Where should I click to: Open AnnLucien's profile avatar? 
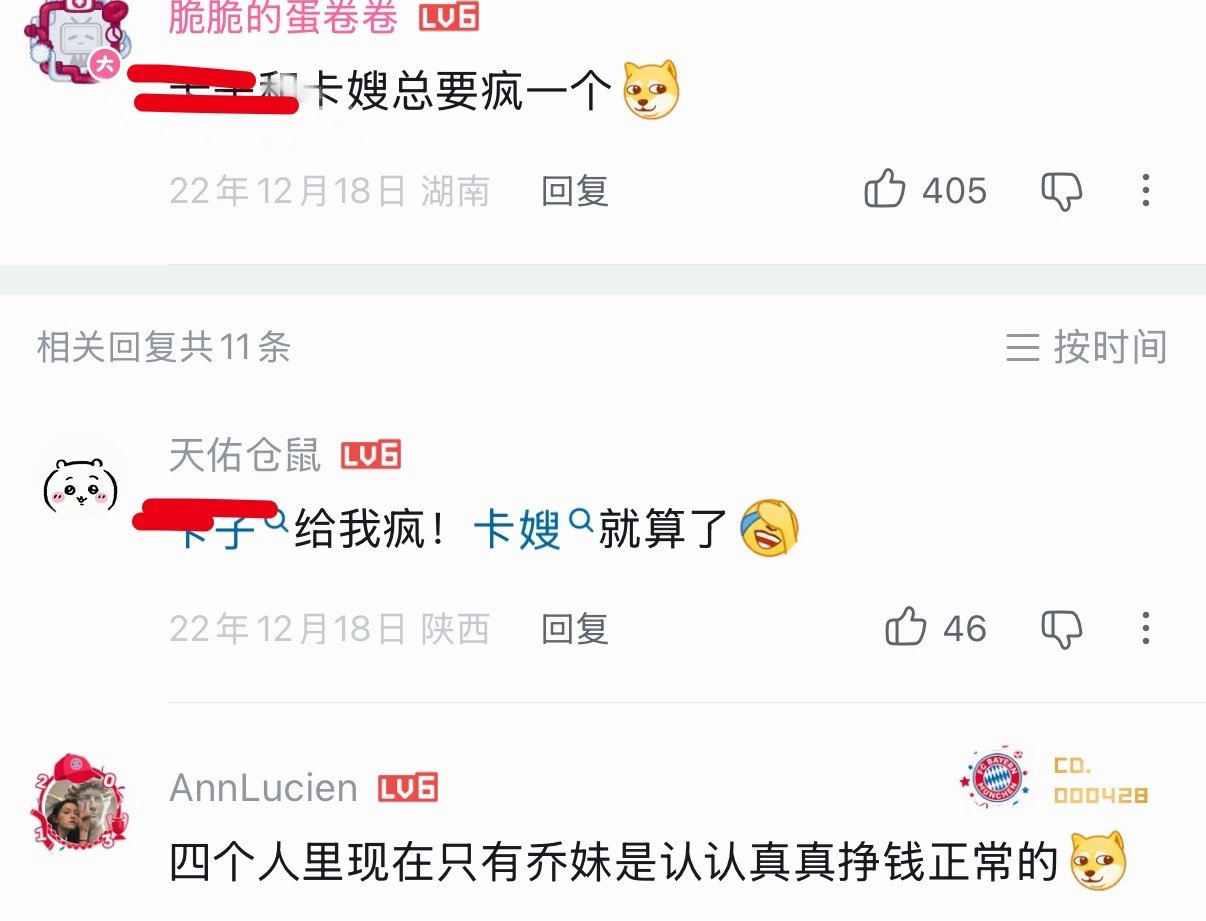[81, 806]
